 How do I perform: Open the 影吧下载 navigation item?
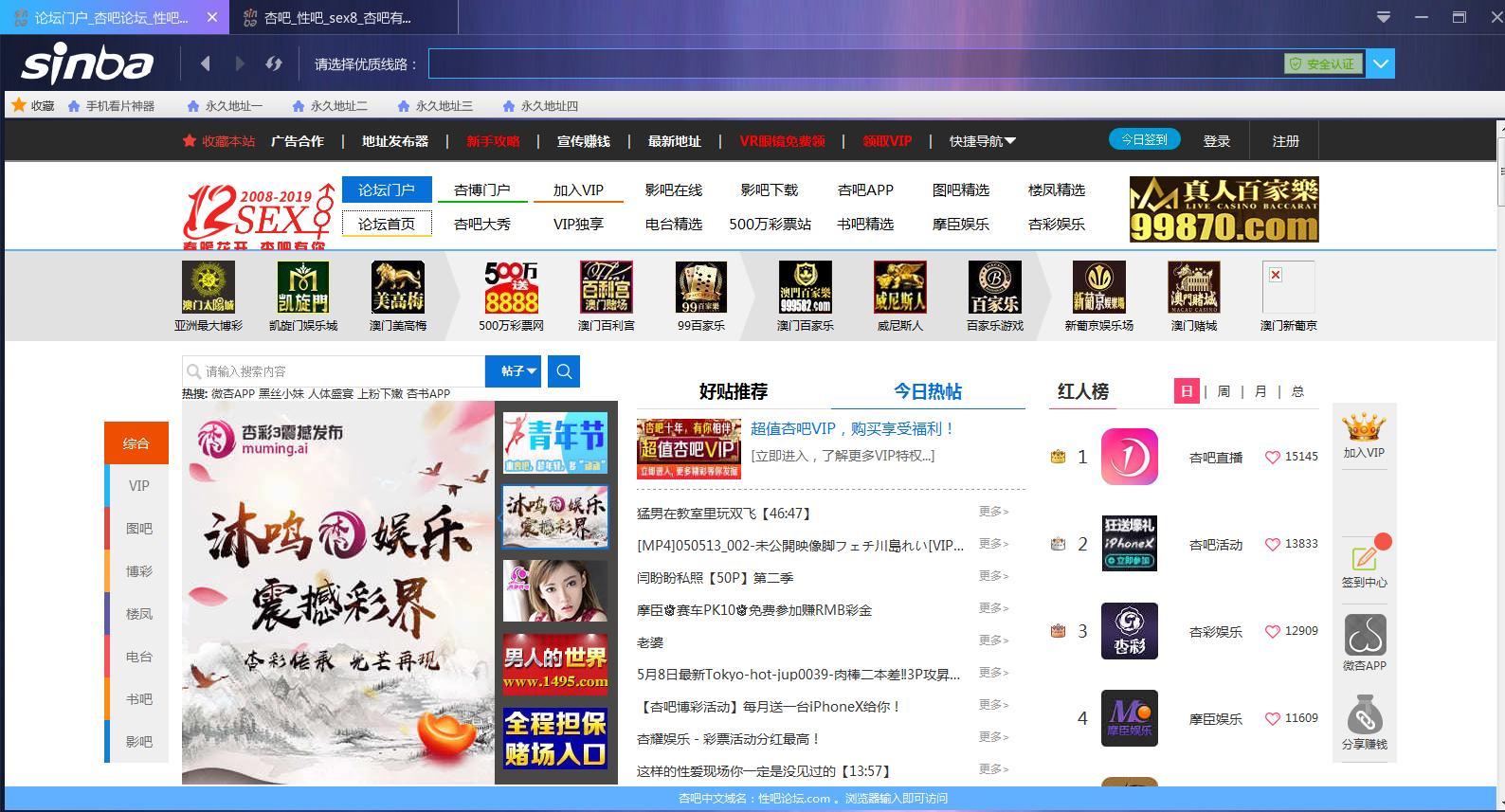pyautogui.click(x=770, y=189)
